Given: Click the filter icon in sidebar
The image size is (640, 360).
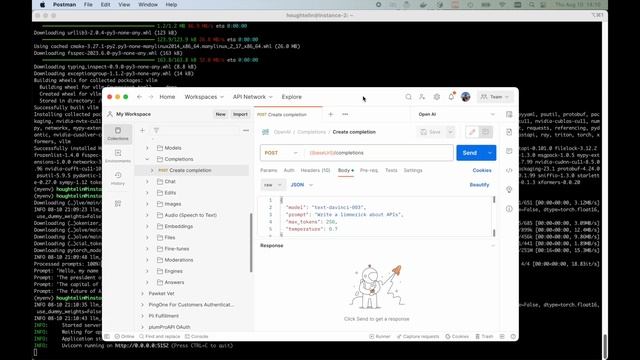Looking at the screenshot, I should (x=156, y=130).
